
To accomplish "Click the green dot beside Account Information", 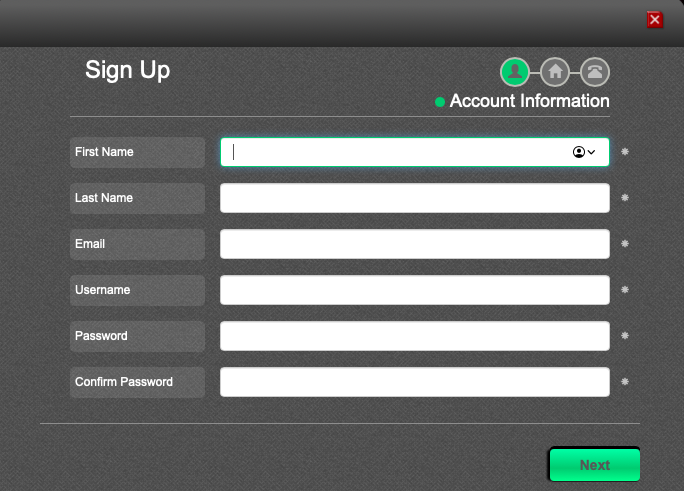I will point(440,102).
